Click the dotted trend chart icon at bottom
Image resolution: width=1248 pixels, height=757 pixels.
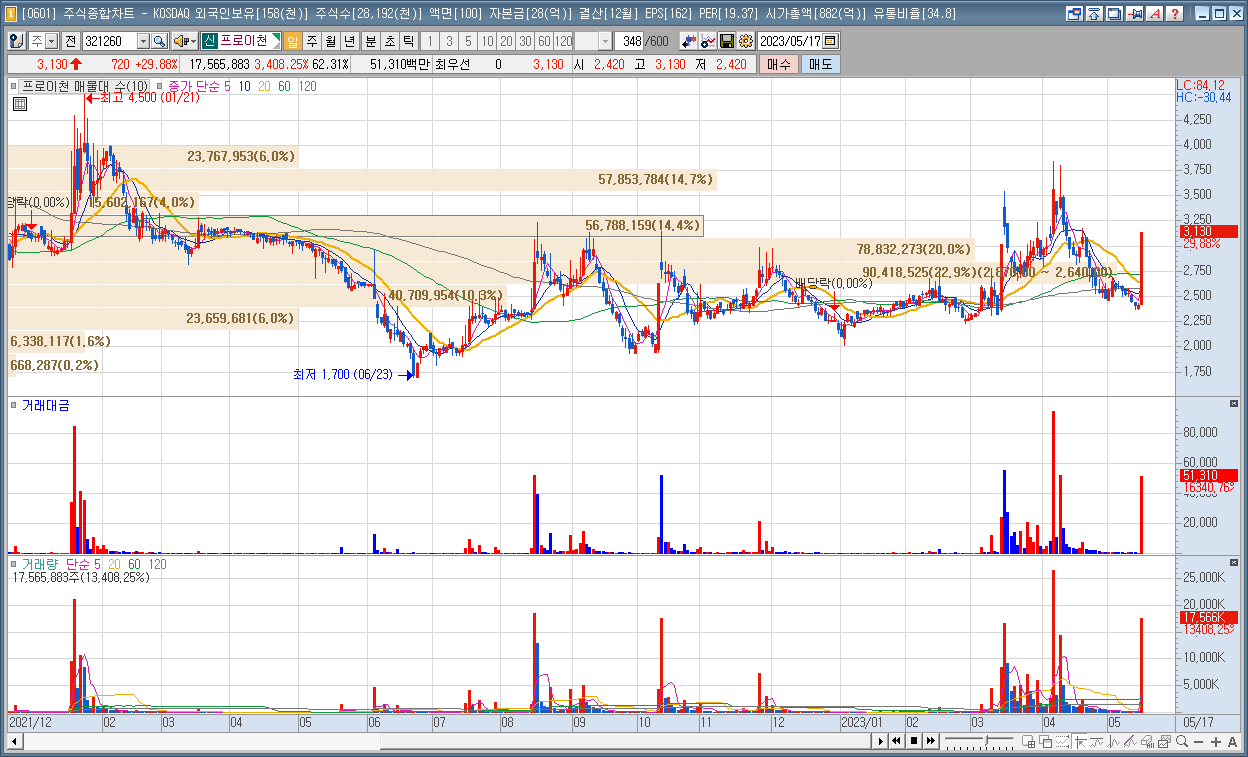[x=1062, y=741]
